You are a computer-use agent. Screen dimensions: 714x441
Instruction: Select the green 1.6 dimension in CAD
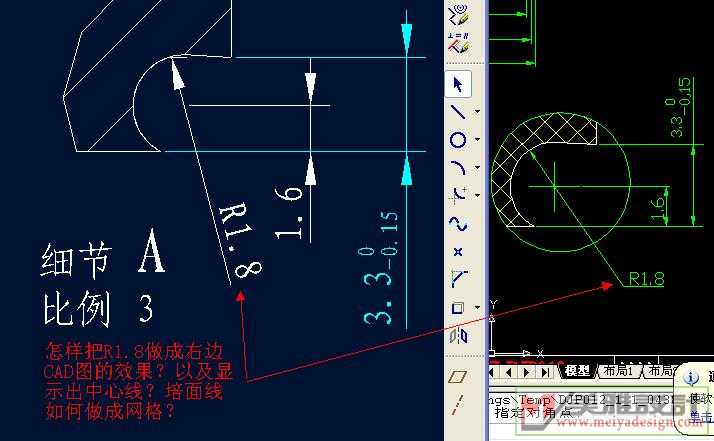658,208
